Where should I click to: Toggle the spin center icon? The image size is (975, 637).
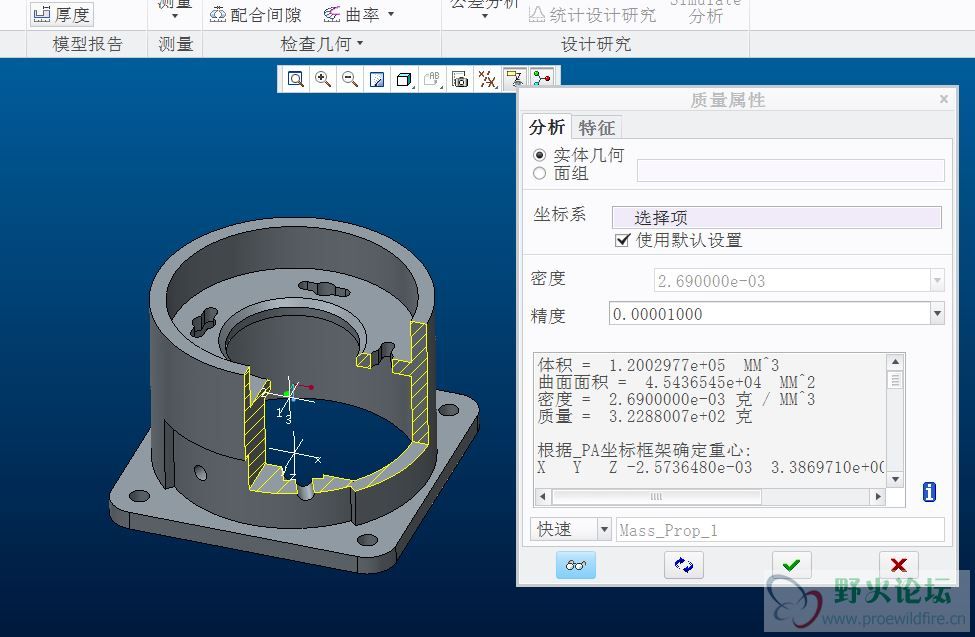[x=542, y=78]
